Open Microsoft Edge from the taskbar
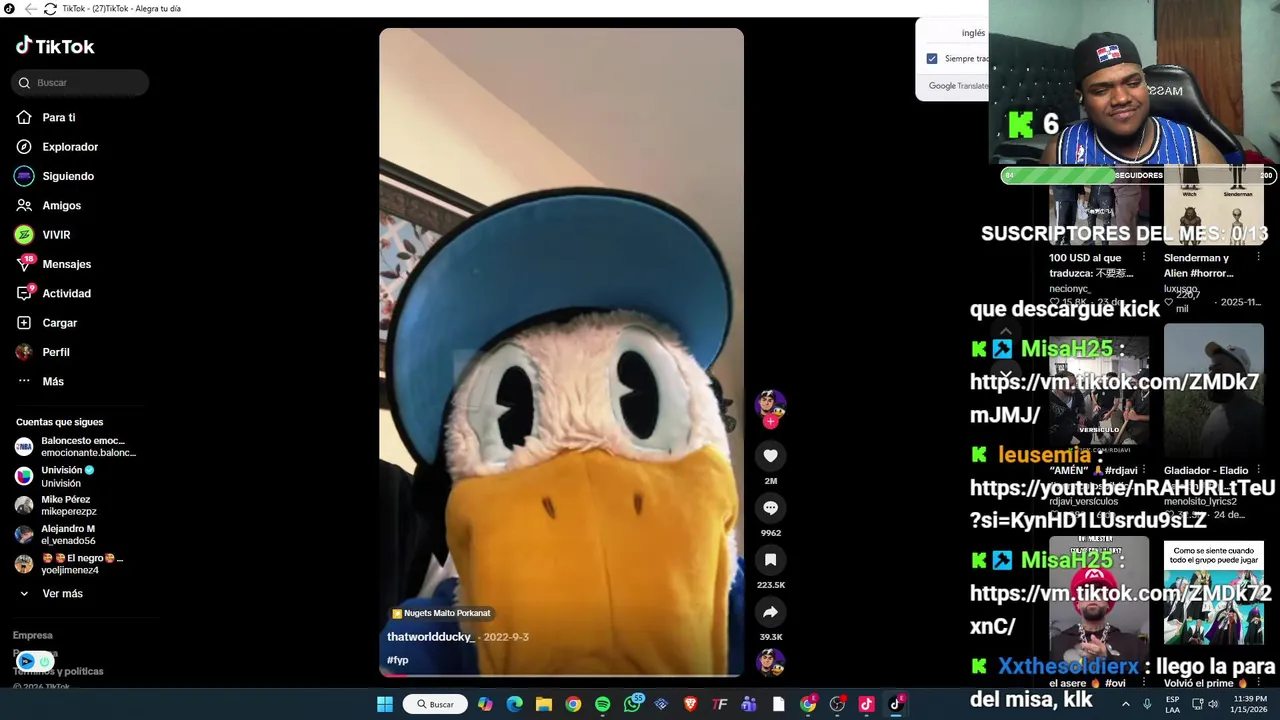The width and height of the screenshot is (1280, 720). (x=514, y=704)
